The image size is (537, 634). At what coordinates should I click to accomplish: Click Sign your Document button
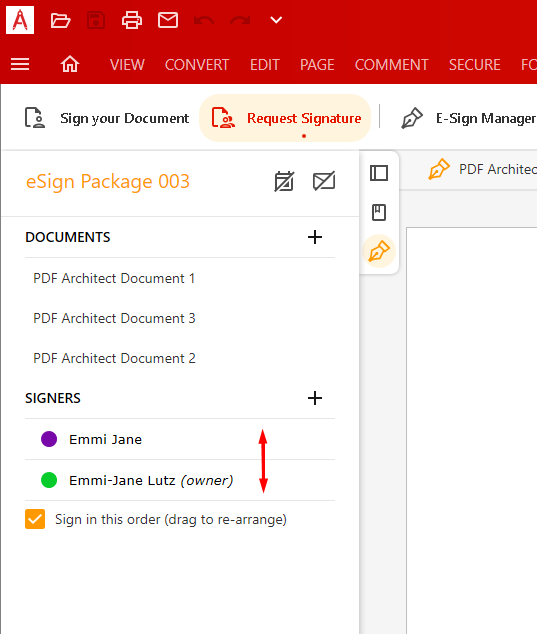pyautogui.click(x=107, y=118)
